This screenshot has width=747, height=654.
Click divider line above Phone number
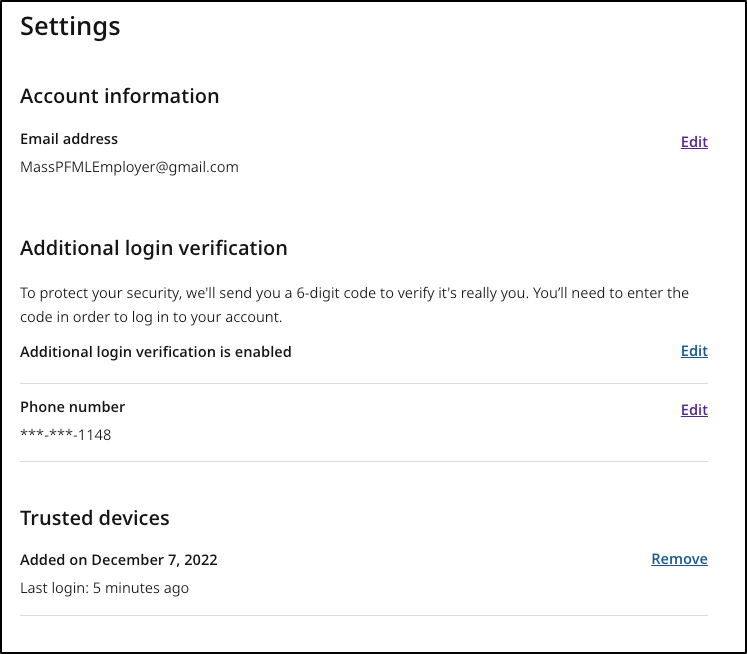(x=364, y=383)
